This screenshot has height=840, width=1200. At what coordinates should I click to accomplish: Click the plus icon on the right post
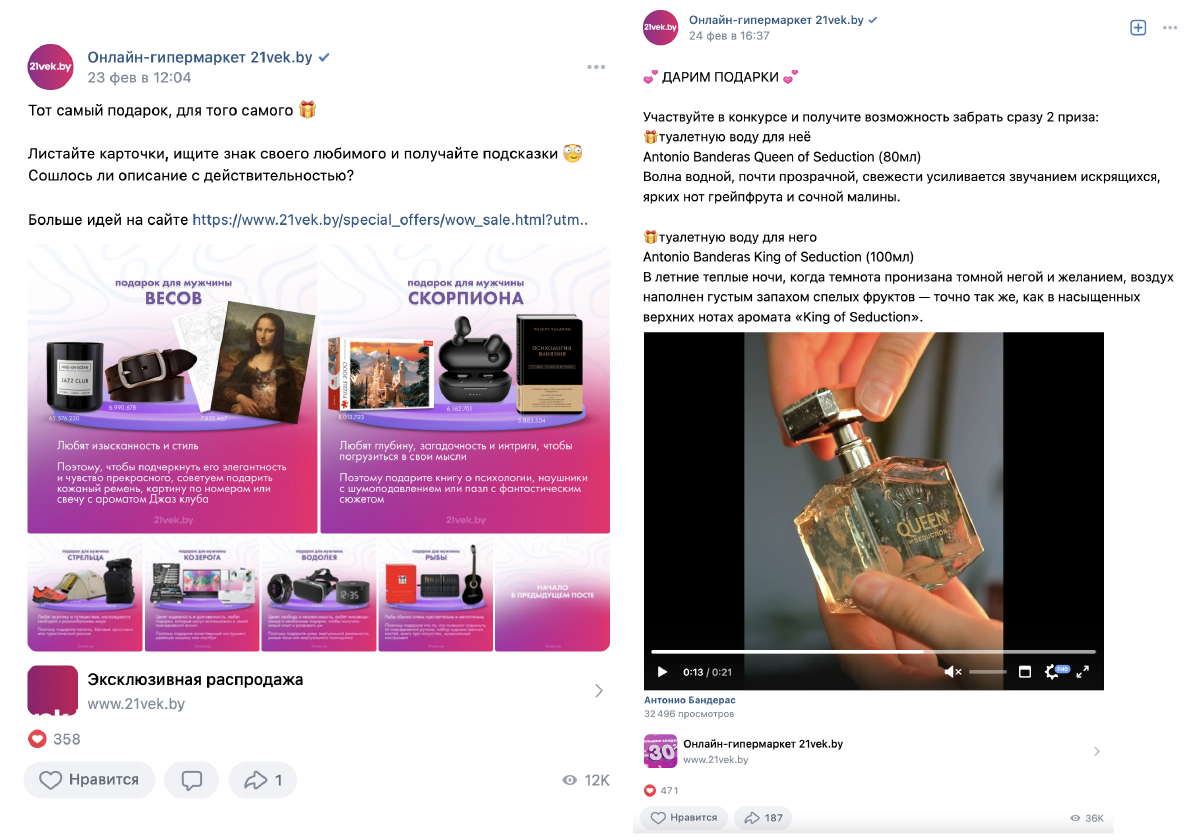[1138, 28]
